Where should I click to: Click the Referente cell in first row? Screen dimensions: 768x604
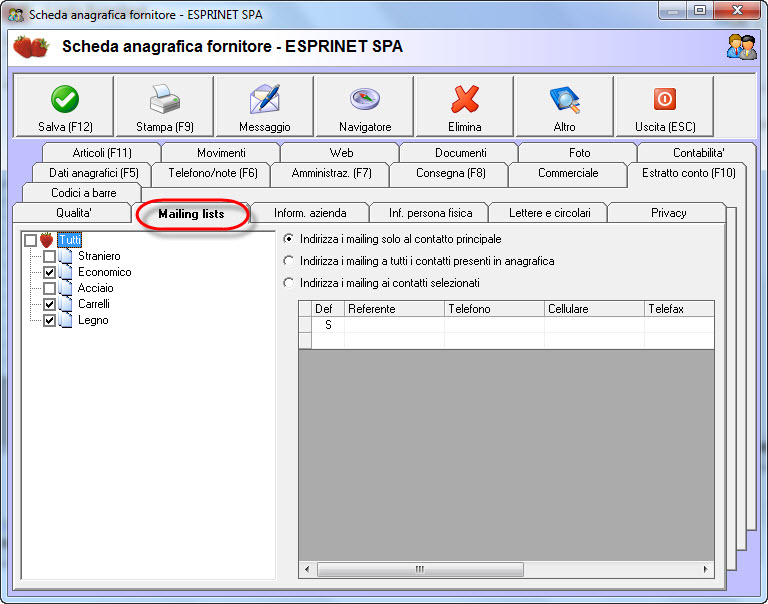point(394,325)
